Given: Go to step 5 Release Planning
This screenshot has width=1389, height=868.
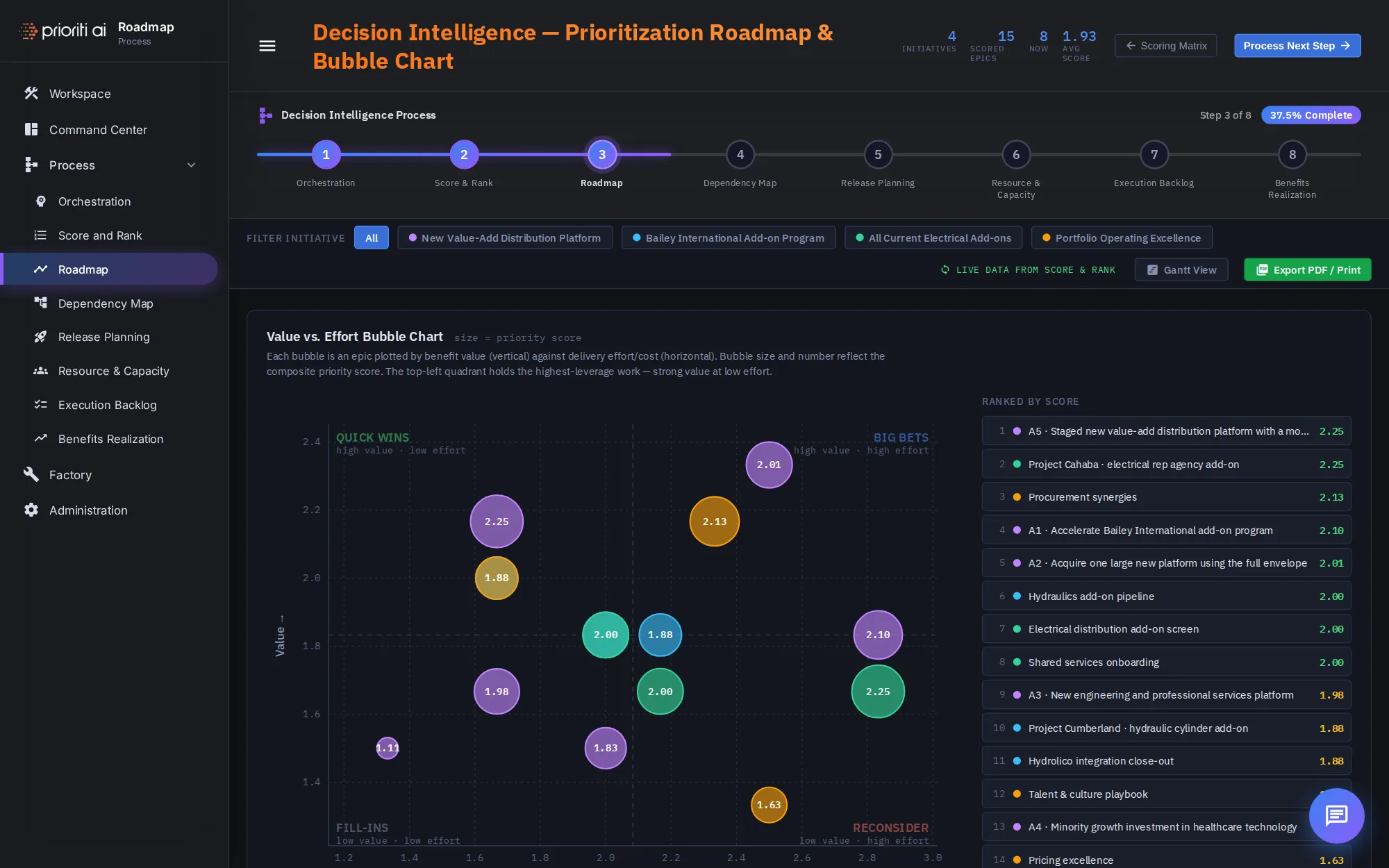Looking at the screenshot, I should coord(878,155).
